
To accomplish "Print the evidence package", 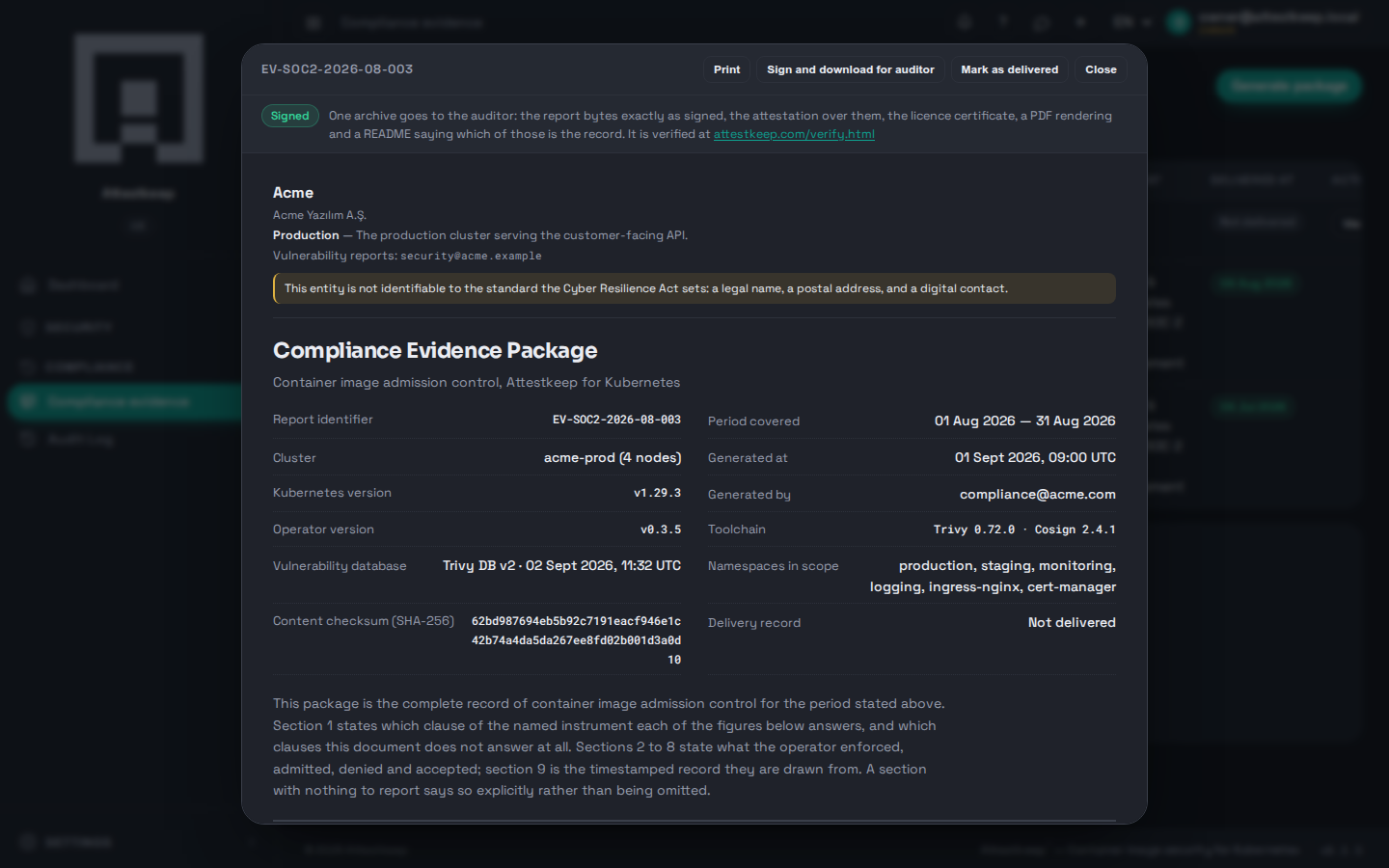I will coord(726,69).
